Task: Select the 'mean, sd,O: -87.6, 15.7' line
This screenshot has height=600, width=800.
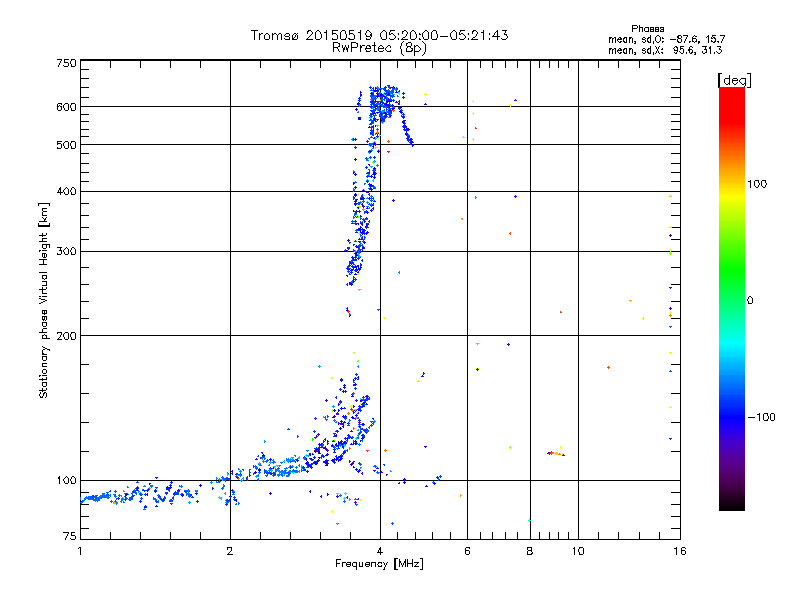Action: point(666,39)
